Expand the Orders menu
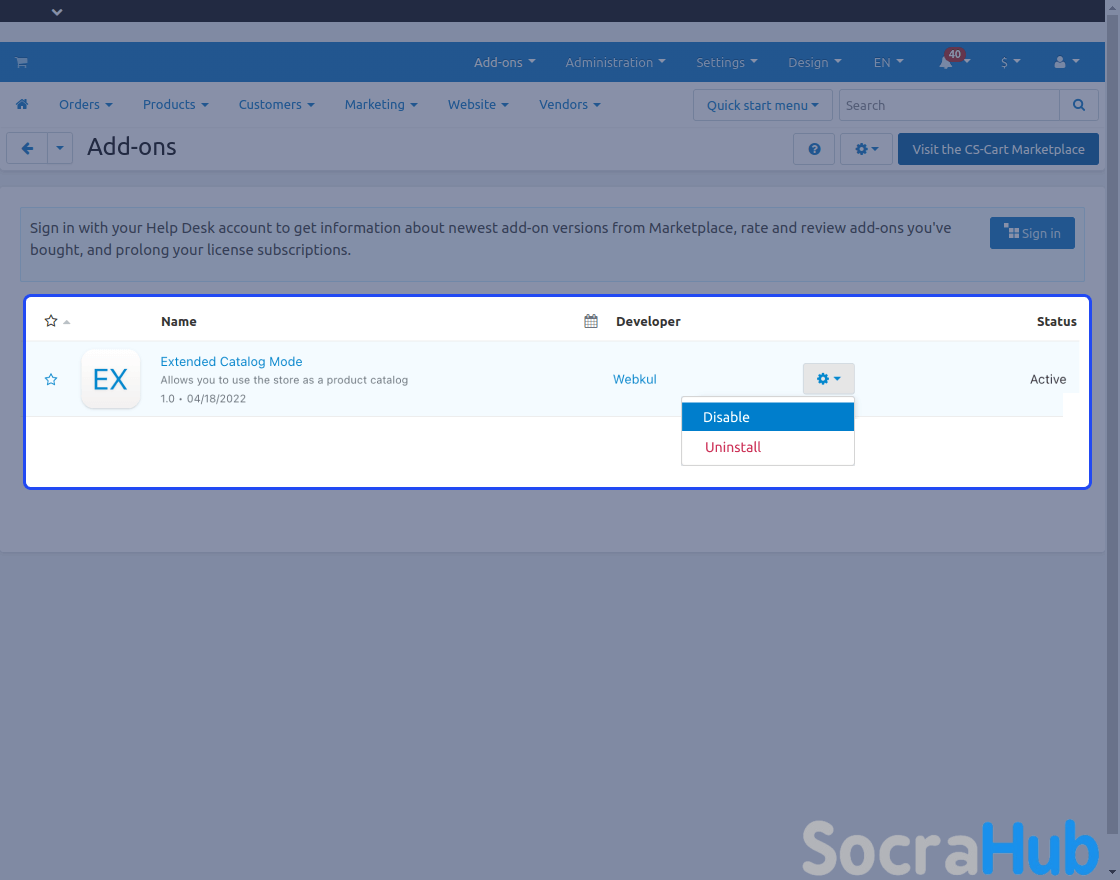1120x880 pixels. coord(86,104)
